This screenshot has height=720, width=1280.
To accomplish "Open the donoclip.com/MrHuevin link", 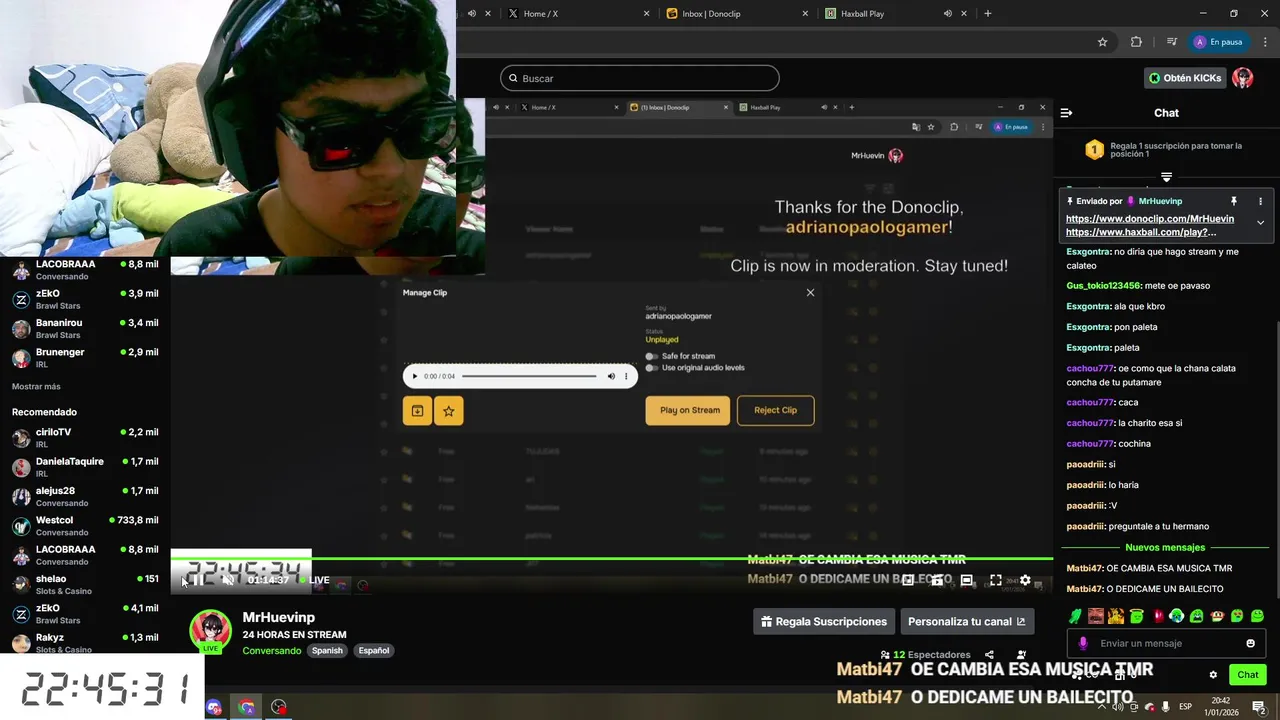I will (1150, 218).
